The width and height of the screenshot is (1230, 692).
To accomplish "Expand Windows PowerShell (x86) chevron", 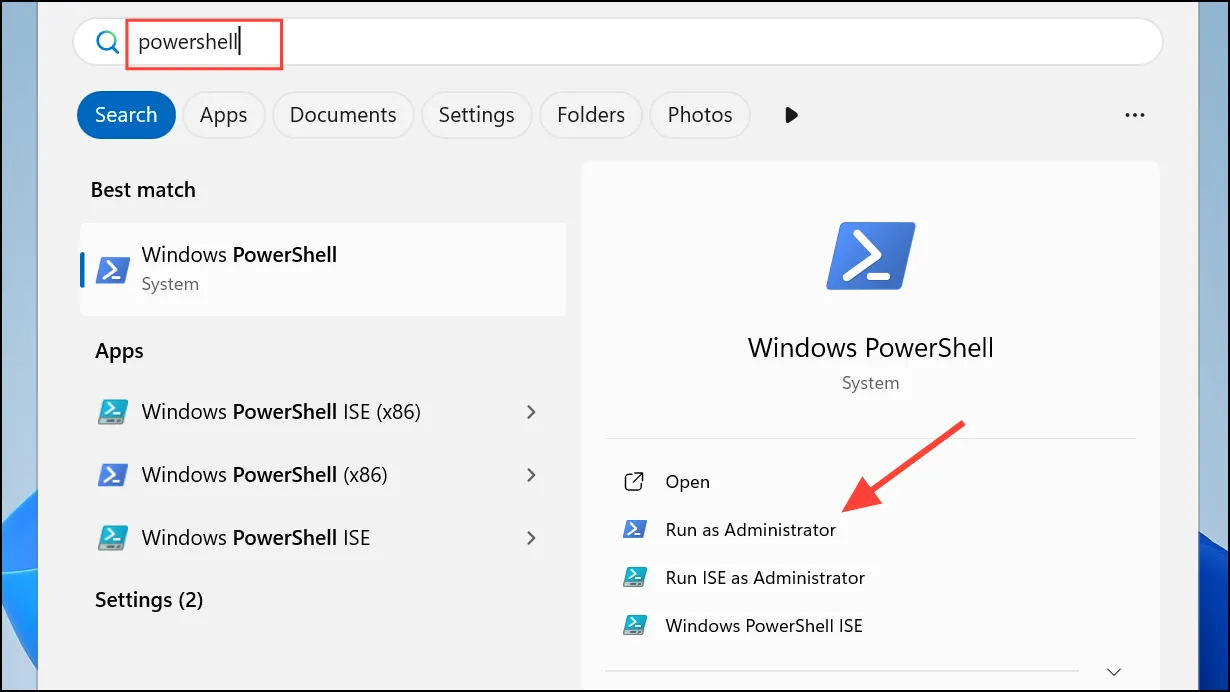I will click(531, 474).
